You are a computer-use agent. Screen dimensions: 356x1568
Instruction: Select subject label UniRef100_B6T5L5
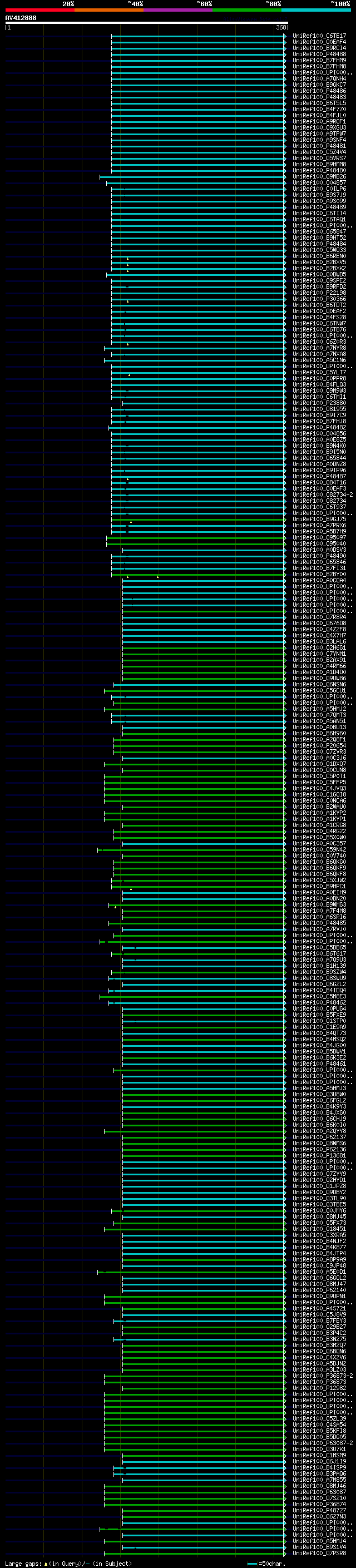click(x=319, y=103)
